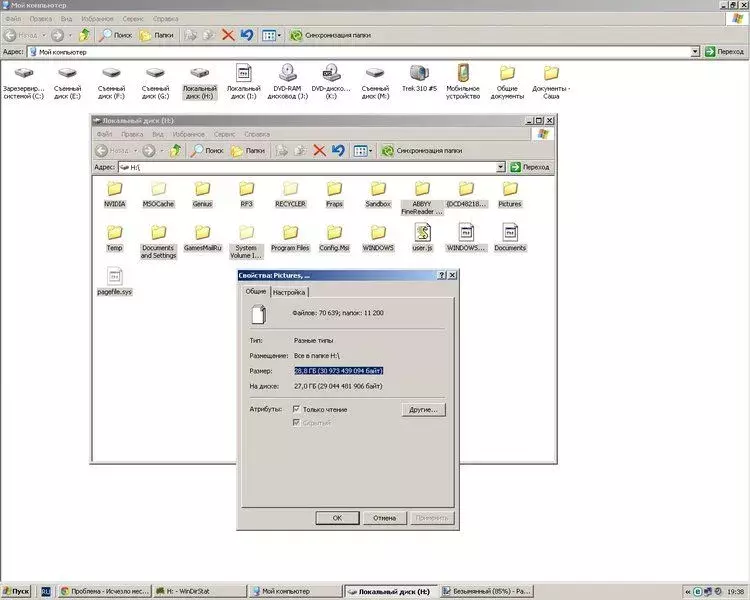Click the highlighted size value text
The height and width of the screenshot is (600, 750).
339,371
